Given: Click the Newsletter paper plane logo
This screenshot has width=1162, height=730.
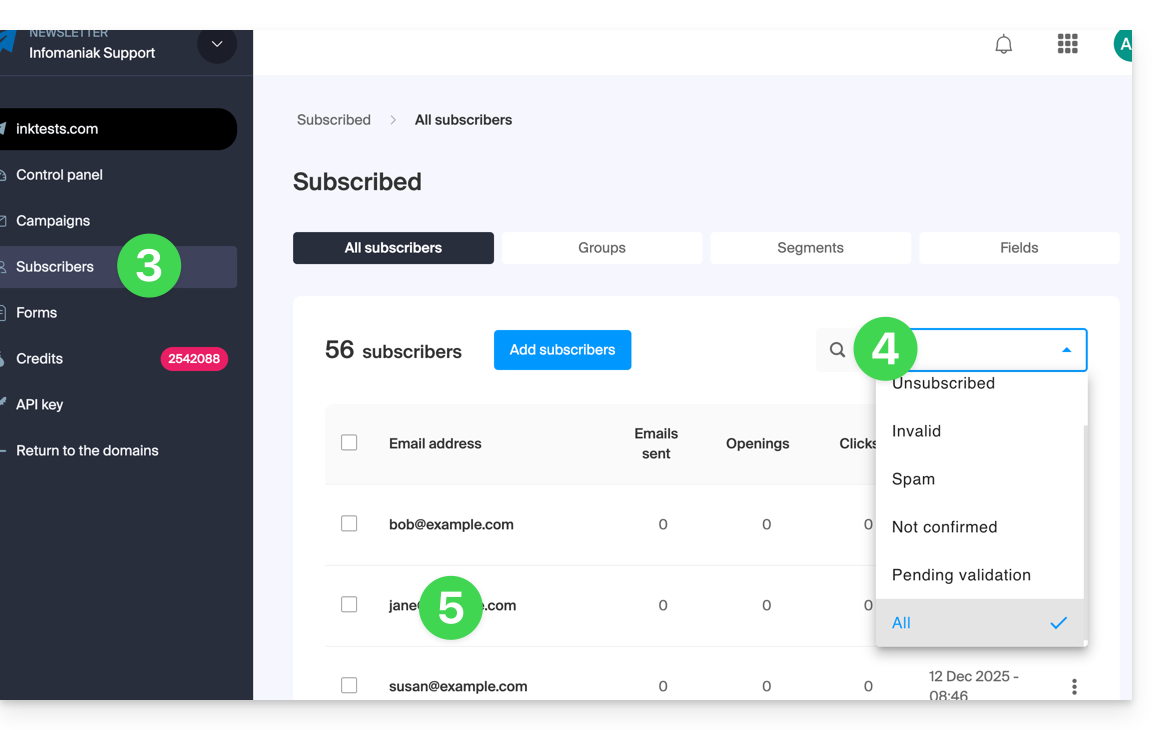Looking at the screenshot, I should pyautogui.click(x=8, y=43).
